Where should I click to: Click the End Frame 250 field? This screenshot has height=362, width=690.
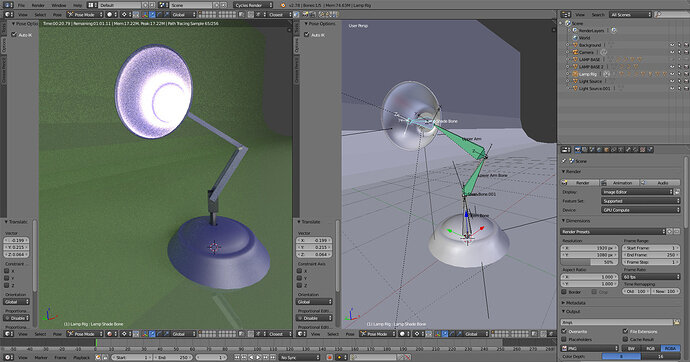click(651, 255)
